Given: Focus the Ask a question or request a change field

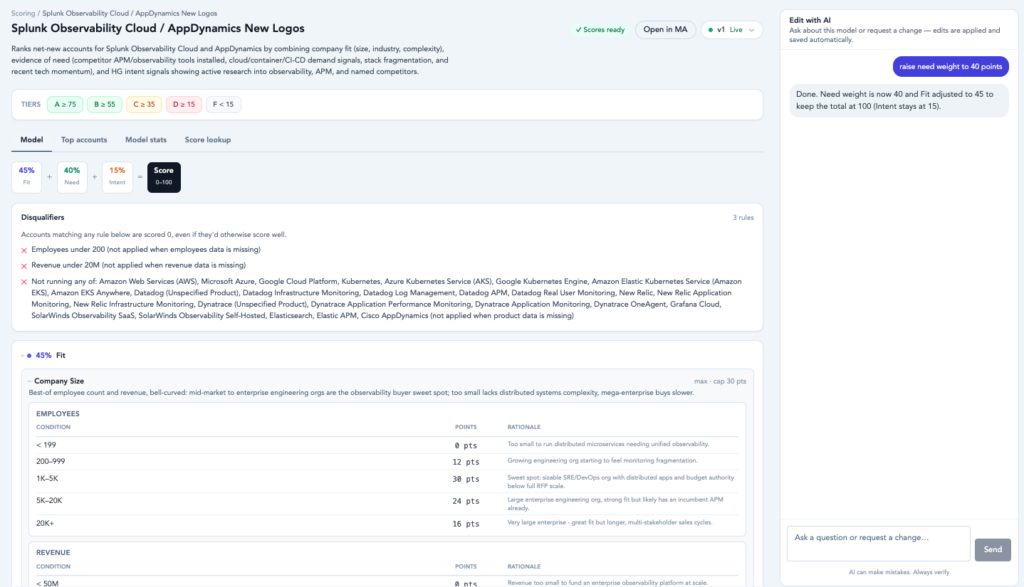Looking at the screenshot, I should 878,543.
